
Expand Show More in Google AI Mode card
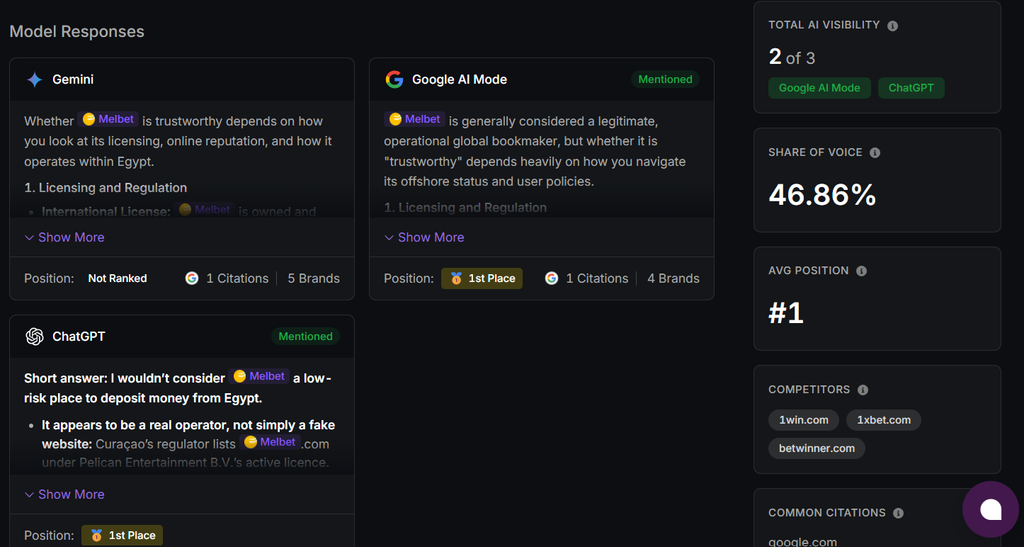click(424, 238)
